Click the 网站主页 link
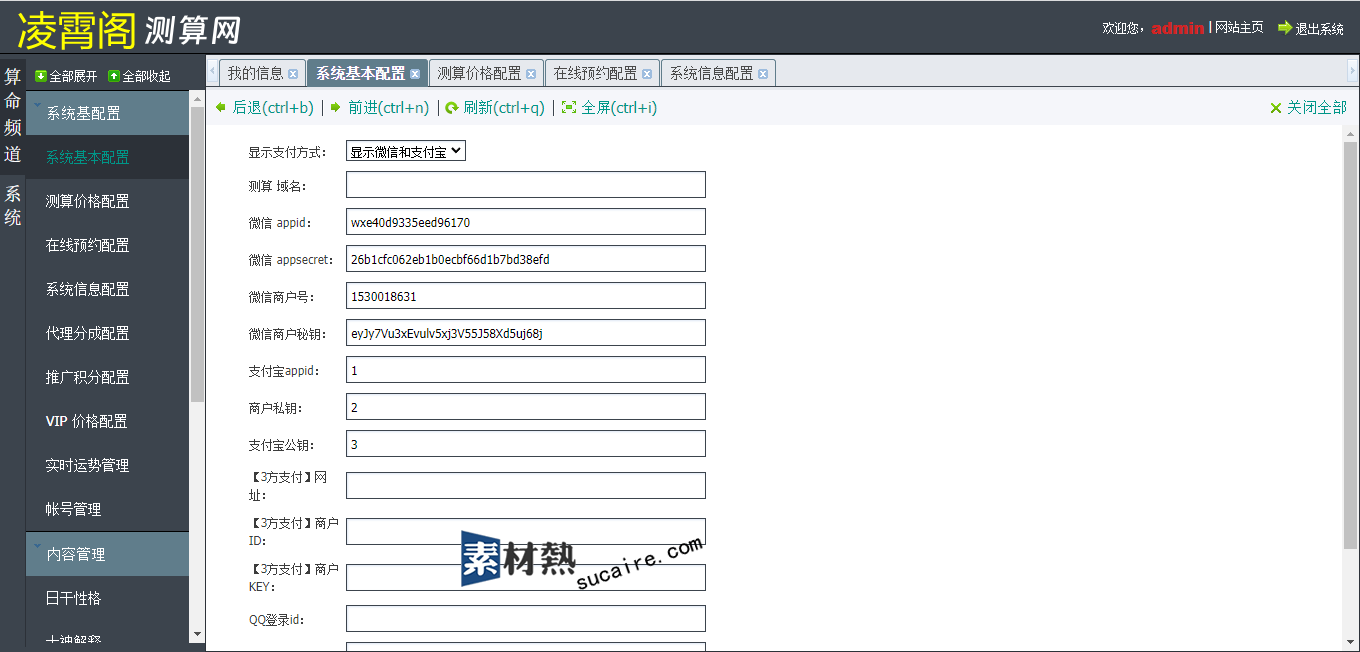Screen dimensions: 1360x652 [x=1239, y=28]
